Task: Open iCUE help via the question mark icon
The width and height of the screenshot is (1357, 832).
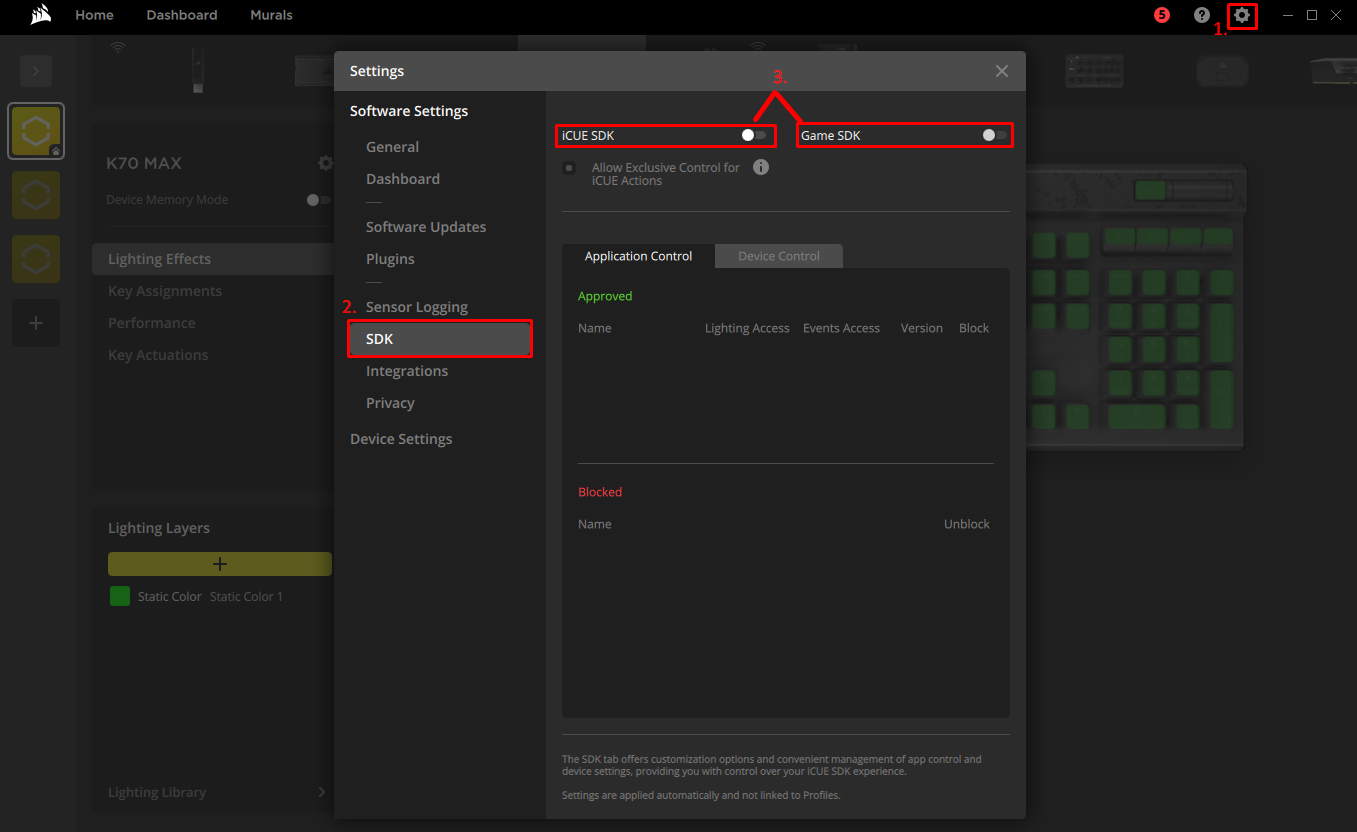Action: [1201, 15]
